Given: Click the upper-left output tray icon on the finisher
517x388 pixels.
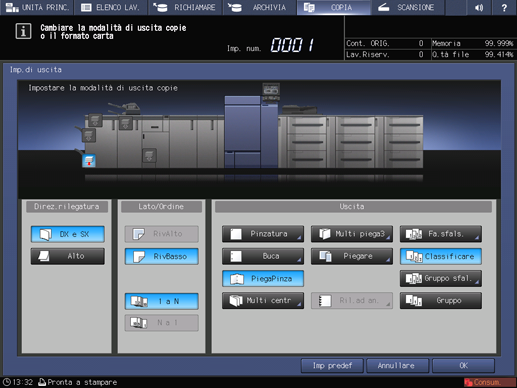Looking at the screenshot, I should (95, 120).
